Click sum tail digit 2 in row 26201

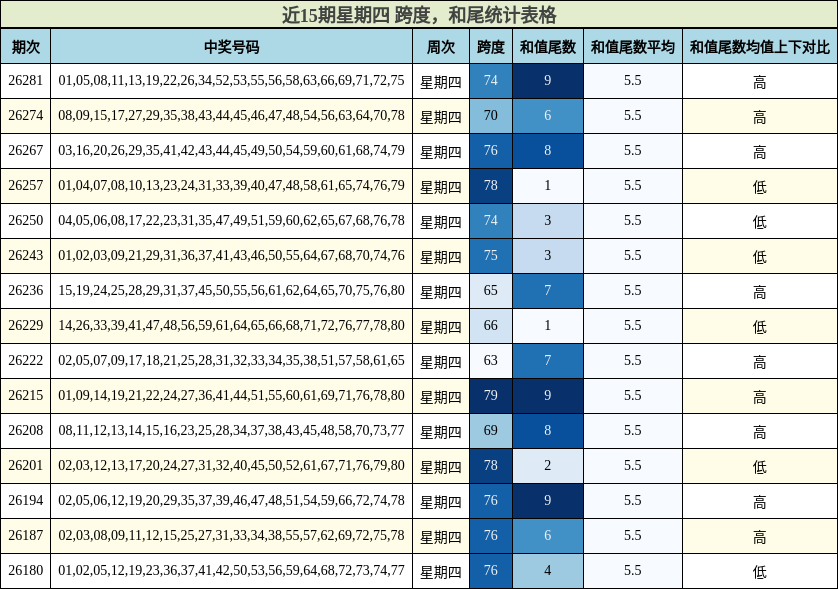[548, 466]
